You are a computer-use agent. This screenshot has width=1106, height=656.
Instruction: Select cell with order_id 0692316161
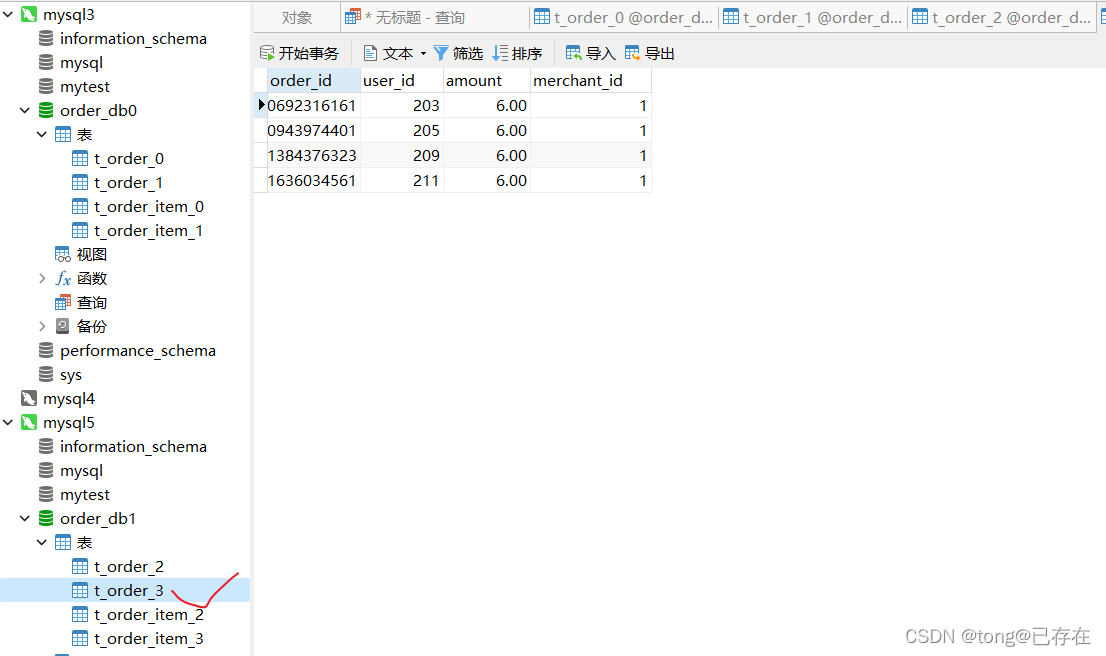314,105
